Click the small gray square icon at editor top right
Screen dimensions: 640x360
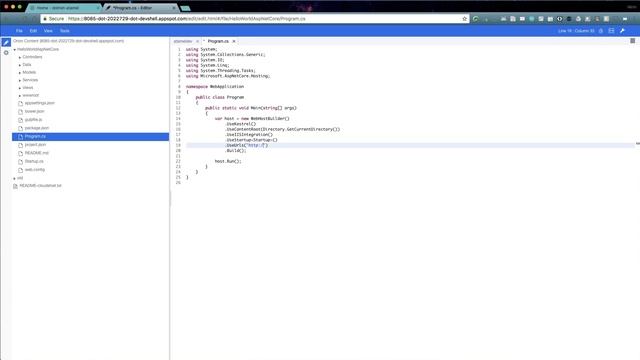click(x=633, y=41)
